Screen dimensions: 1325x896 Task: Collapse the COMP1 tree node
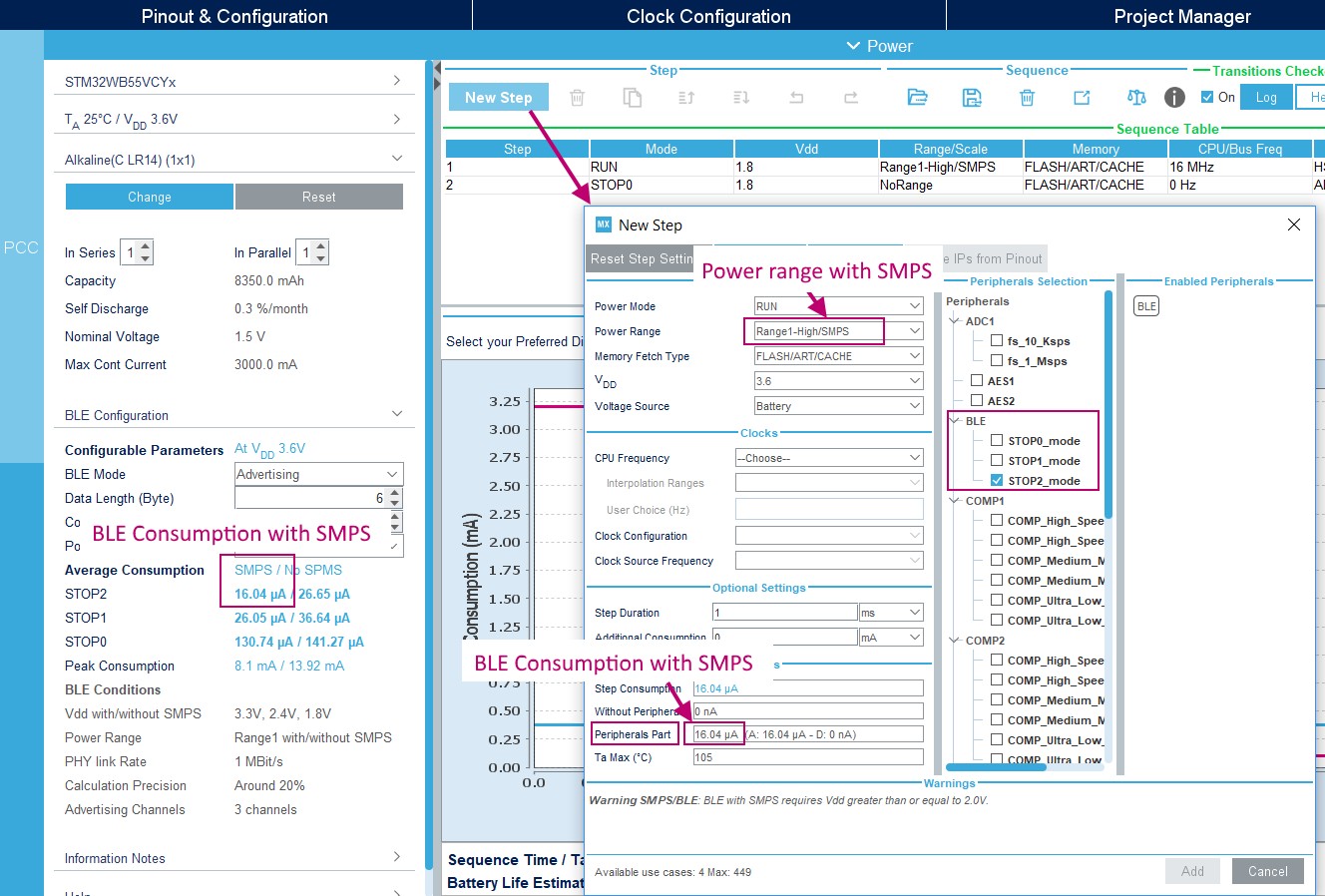click(x=955, y=501)
